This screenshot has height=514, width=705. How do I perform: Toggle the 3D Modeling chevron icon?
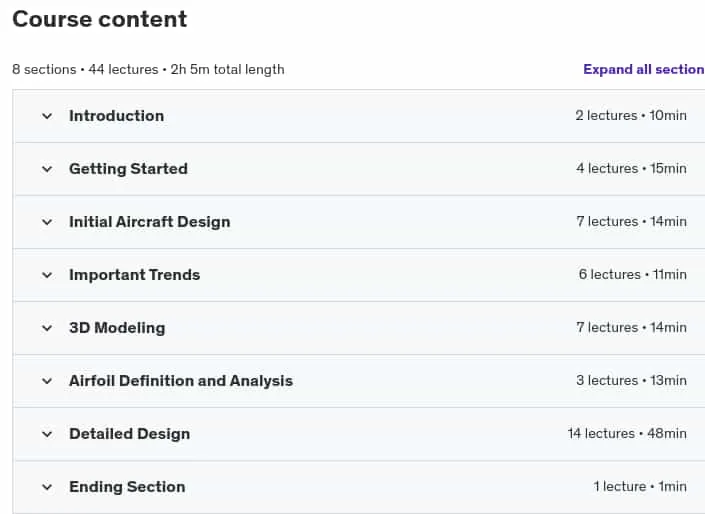pyautogui.click(x=47, y=328)
